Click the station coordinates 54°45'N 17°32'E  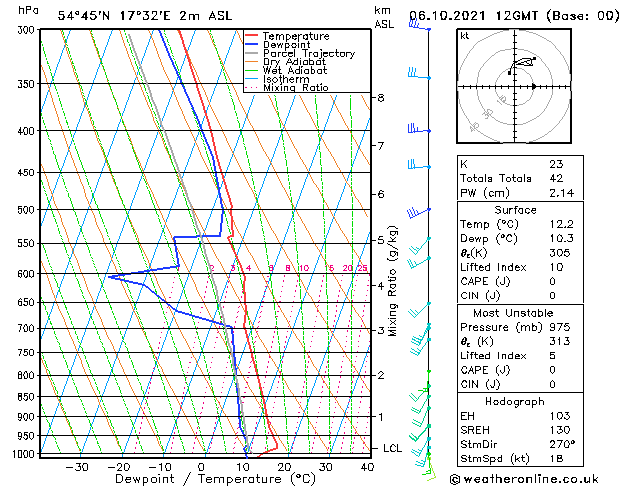point(112,16)
